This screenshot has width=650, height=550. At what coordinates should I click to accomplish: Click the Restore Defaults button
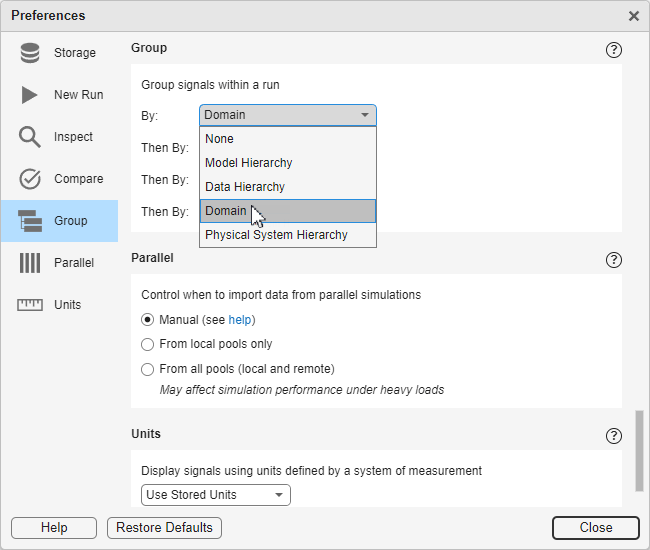(x=164, y=528)
